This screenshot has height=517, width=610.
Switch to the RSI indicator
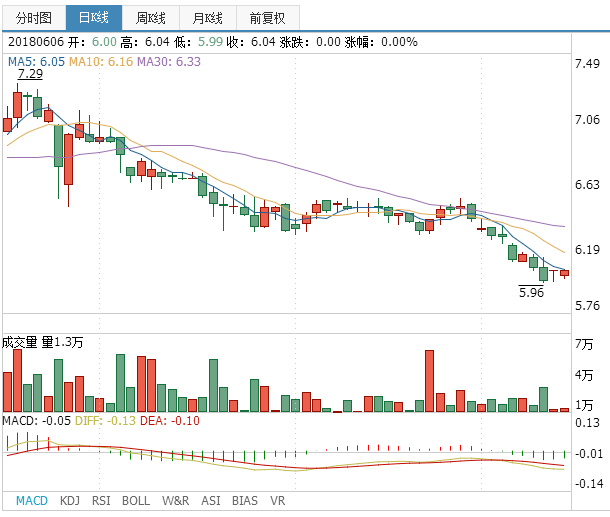101,500
